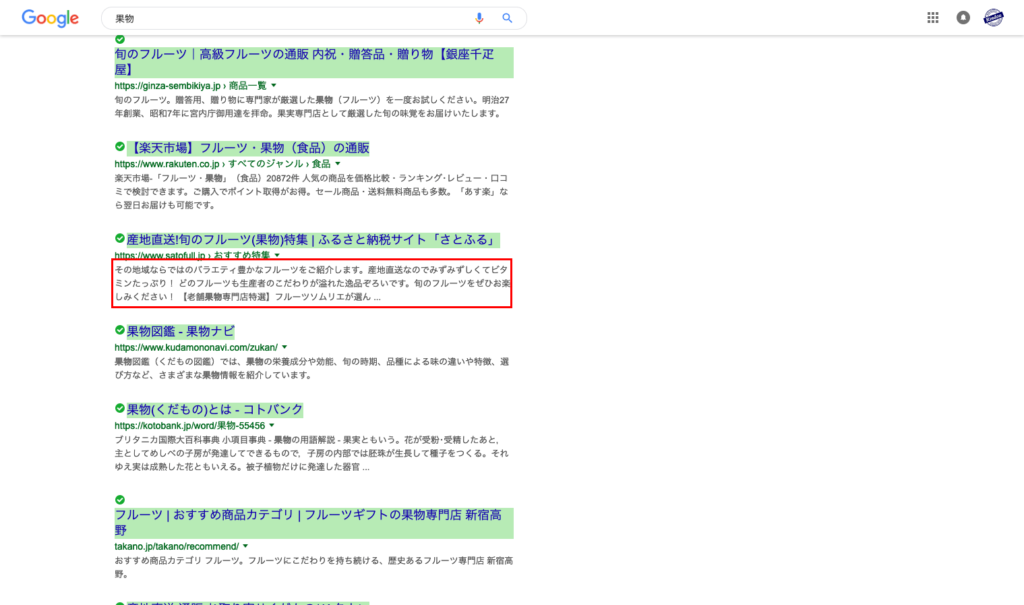
Task: Expand dropdown arrow next to satofull.jp URL
Action: point(277,255)
